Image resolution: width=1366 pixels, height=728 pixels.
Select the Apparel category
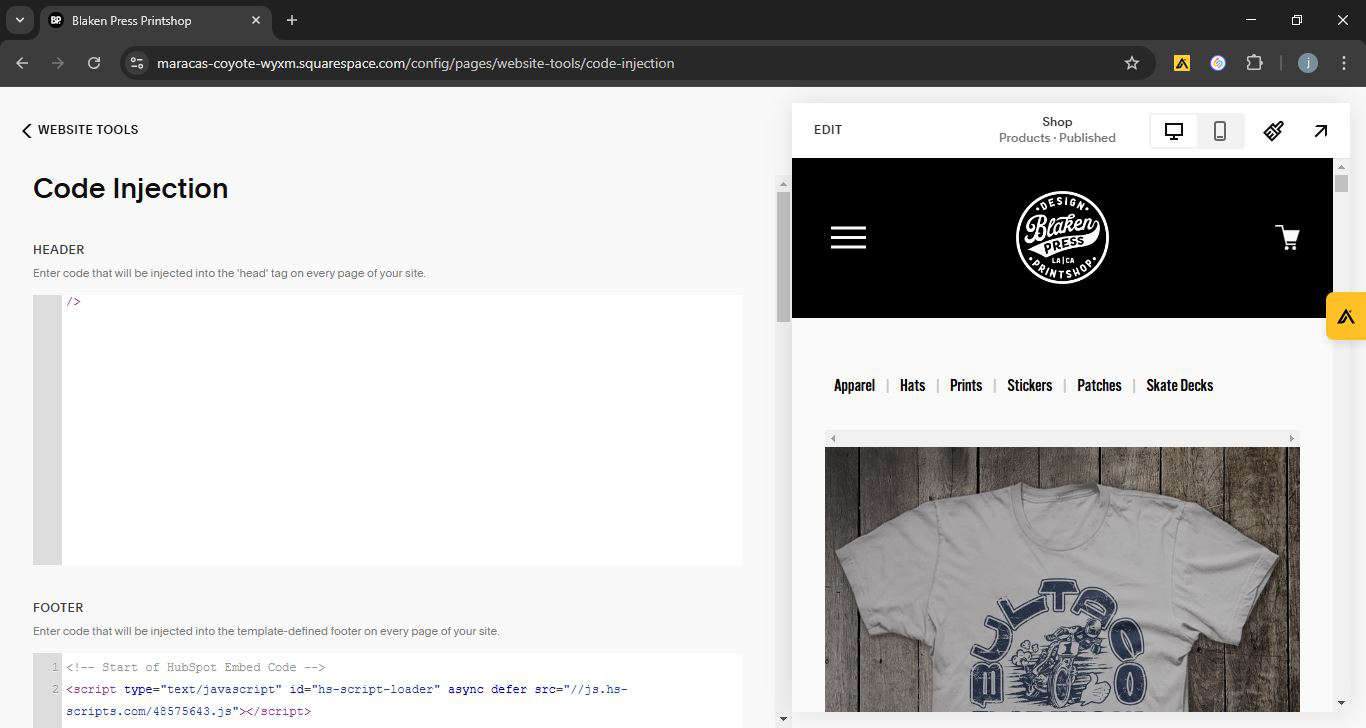854,385
